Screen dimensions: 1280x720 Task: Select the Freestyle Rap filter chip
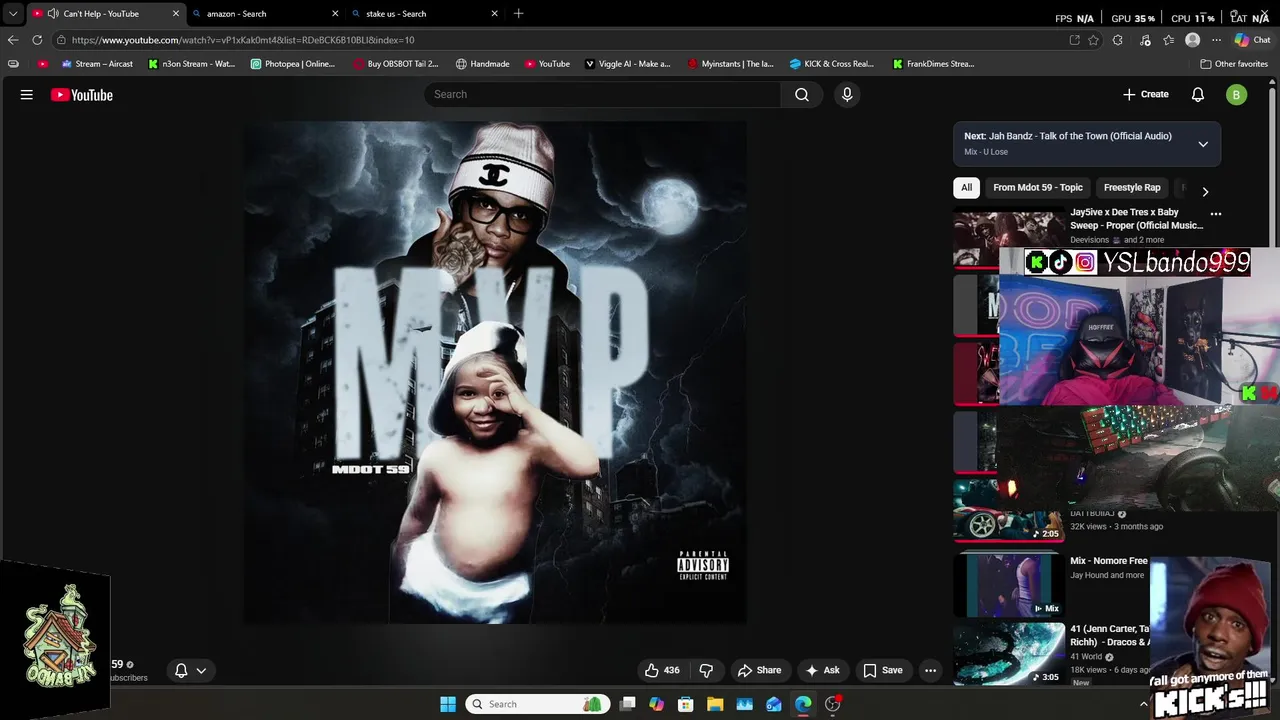click(1132, 187)
